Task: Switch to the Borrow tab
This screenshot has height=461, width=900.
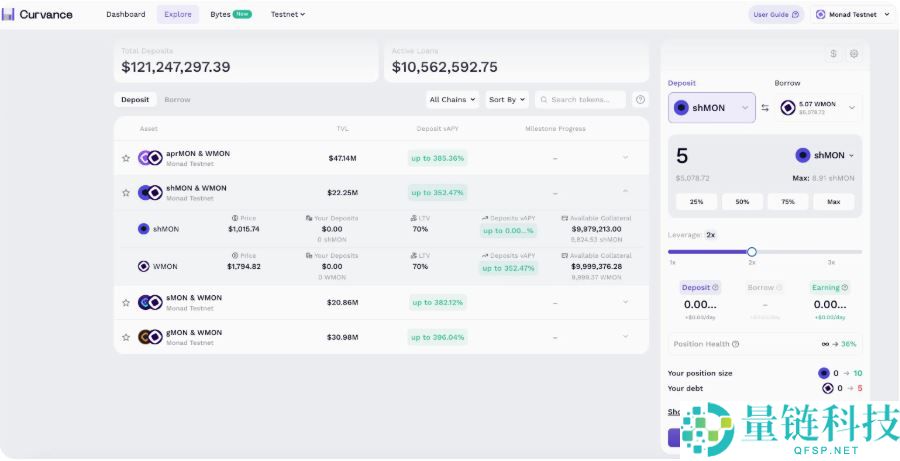Action: 177,100
